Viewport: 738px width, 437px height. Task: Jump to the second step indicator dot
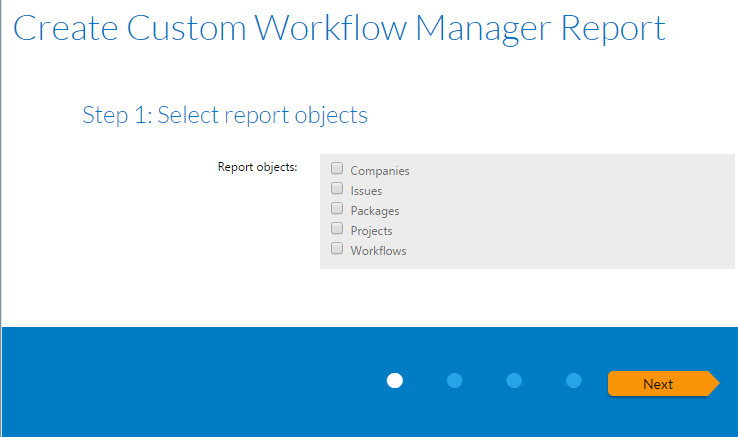[455, 380]
